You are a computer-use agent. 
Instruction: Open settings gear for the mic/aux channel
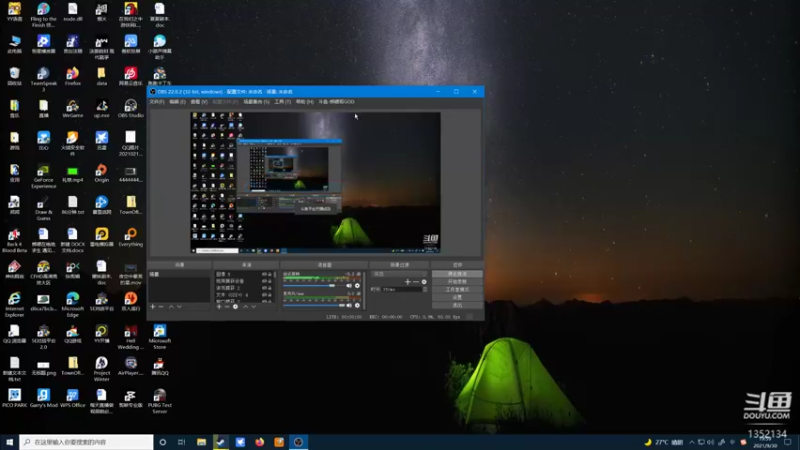click(x=357, y=305)
